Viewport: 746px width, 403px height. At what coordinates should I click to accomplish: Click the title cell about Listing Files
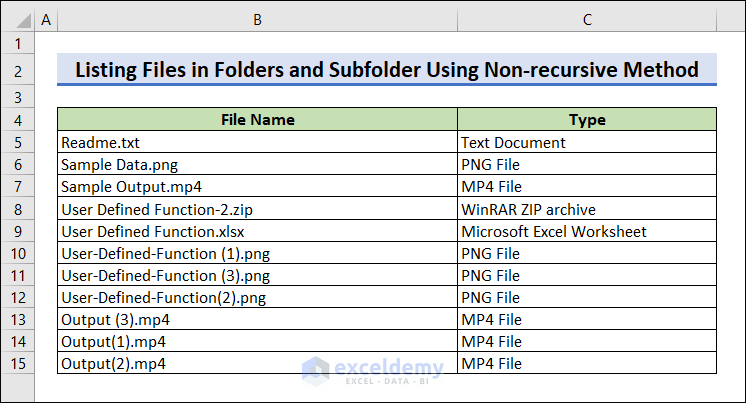point(387,70)
